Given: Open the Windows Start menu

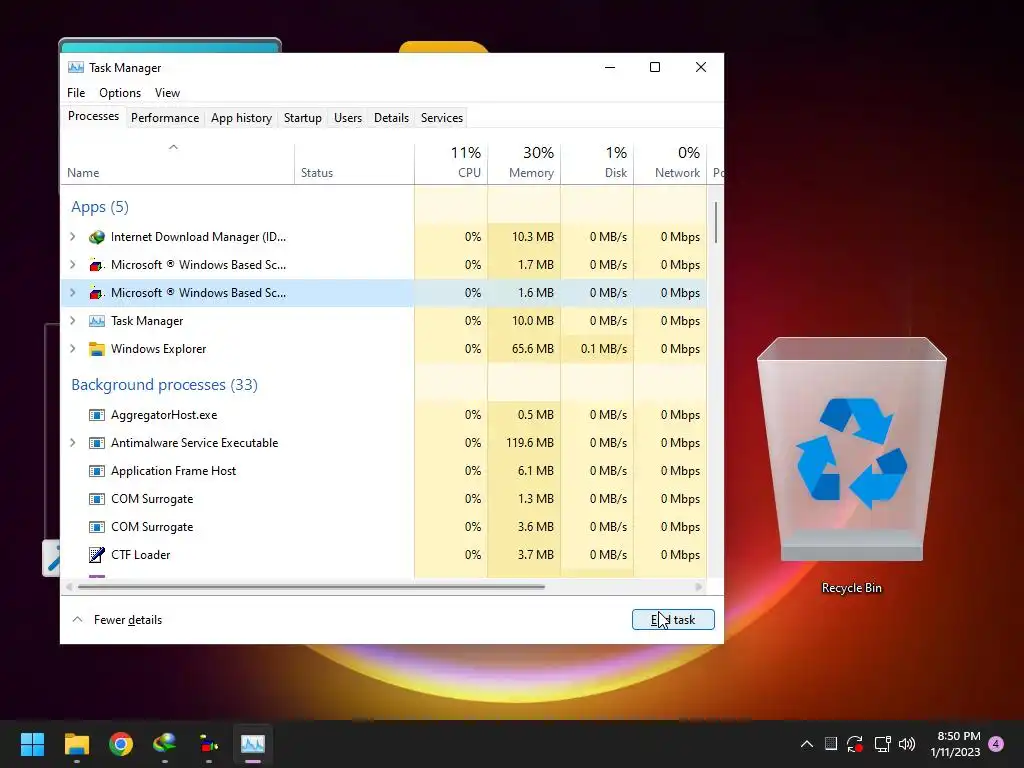Looking at the screenshot, I should pyautogui.click(x=32, y=744).
